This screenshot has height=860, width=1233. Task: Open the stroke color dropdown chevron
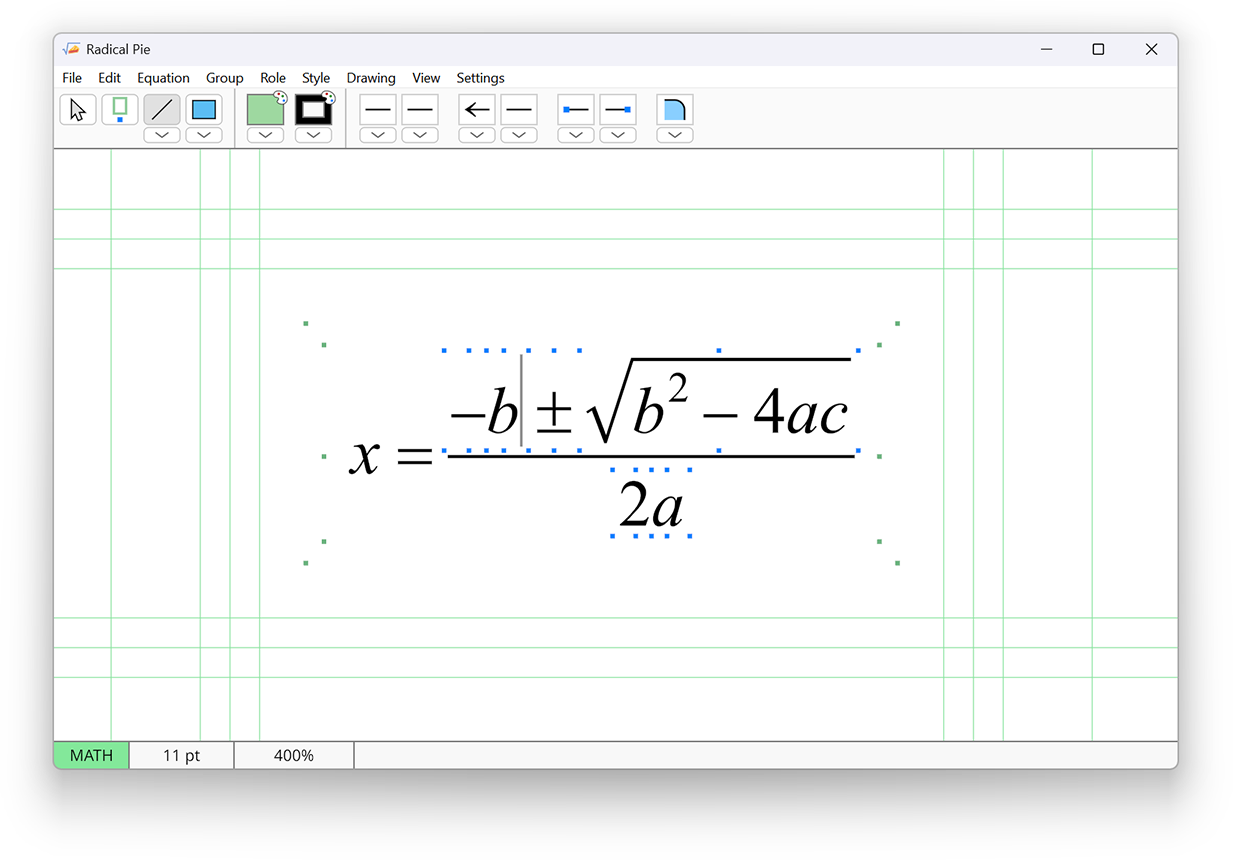[x=313, y=134]
